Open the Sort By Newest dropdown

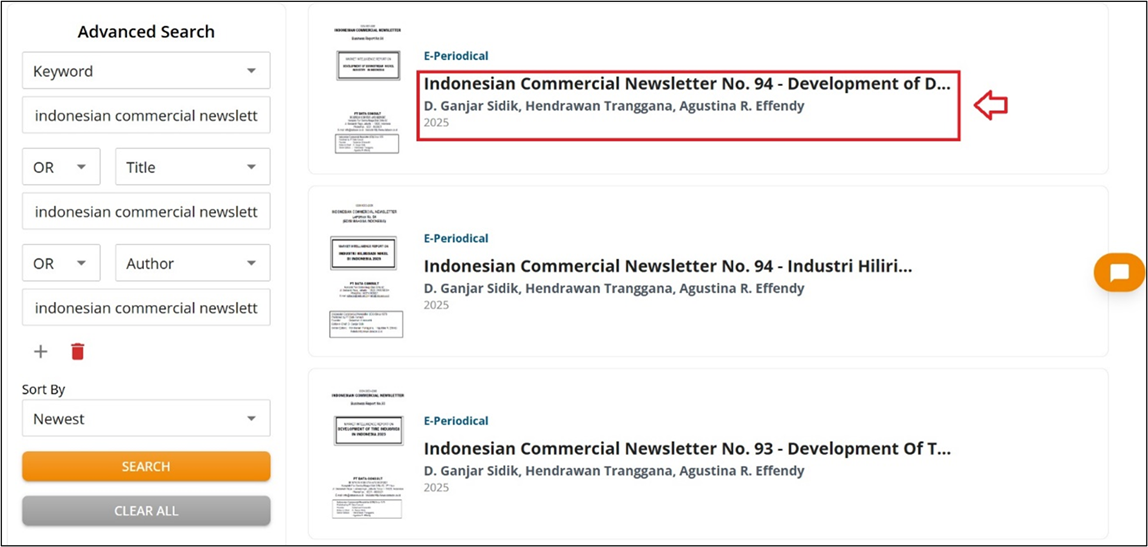click(146, 419)
